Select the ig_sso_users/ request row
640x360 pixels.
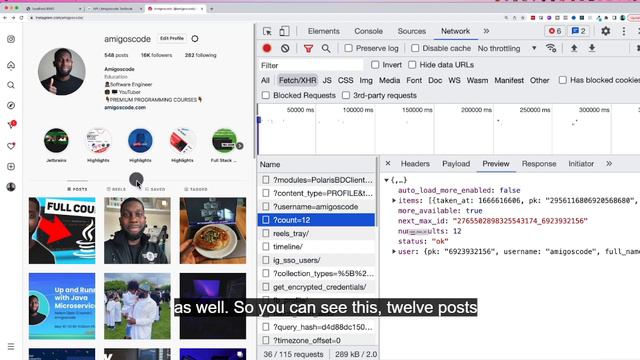pyautogui.click(x=316, y=260)
